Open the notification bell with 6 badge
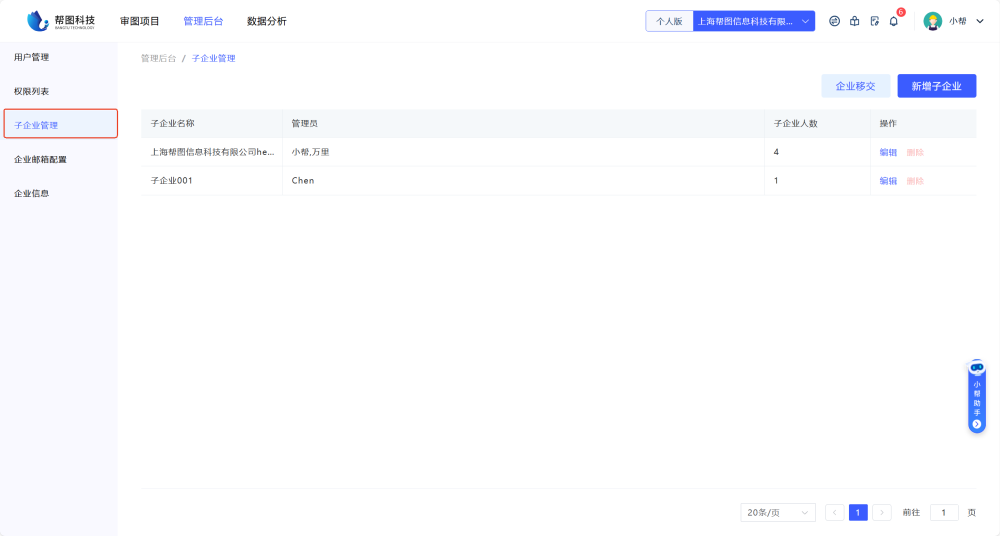 (894, 21)
